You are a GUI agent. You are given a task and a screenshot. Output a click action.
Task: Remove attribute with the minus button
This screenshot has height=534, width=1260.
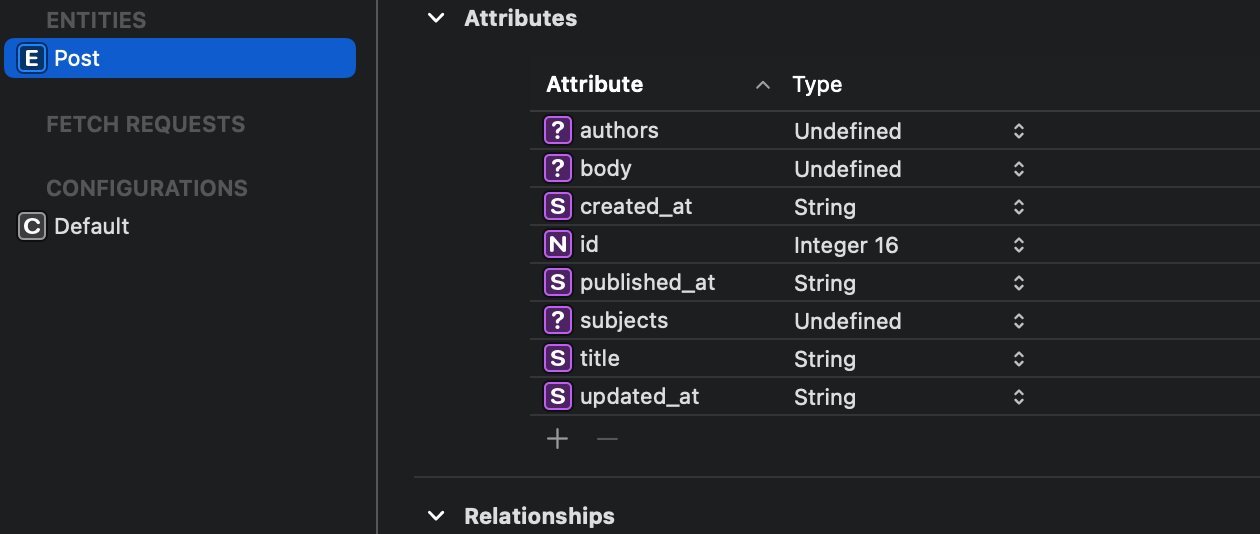(x=607, y=439)
